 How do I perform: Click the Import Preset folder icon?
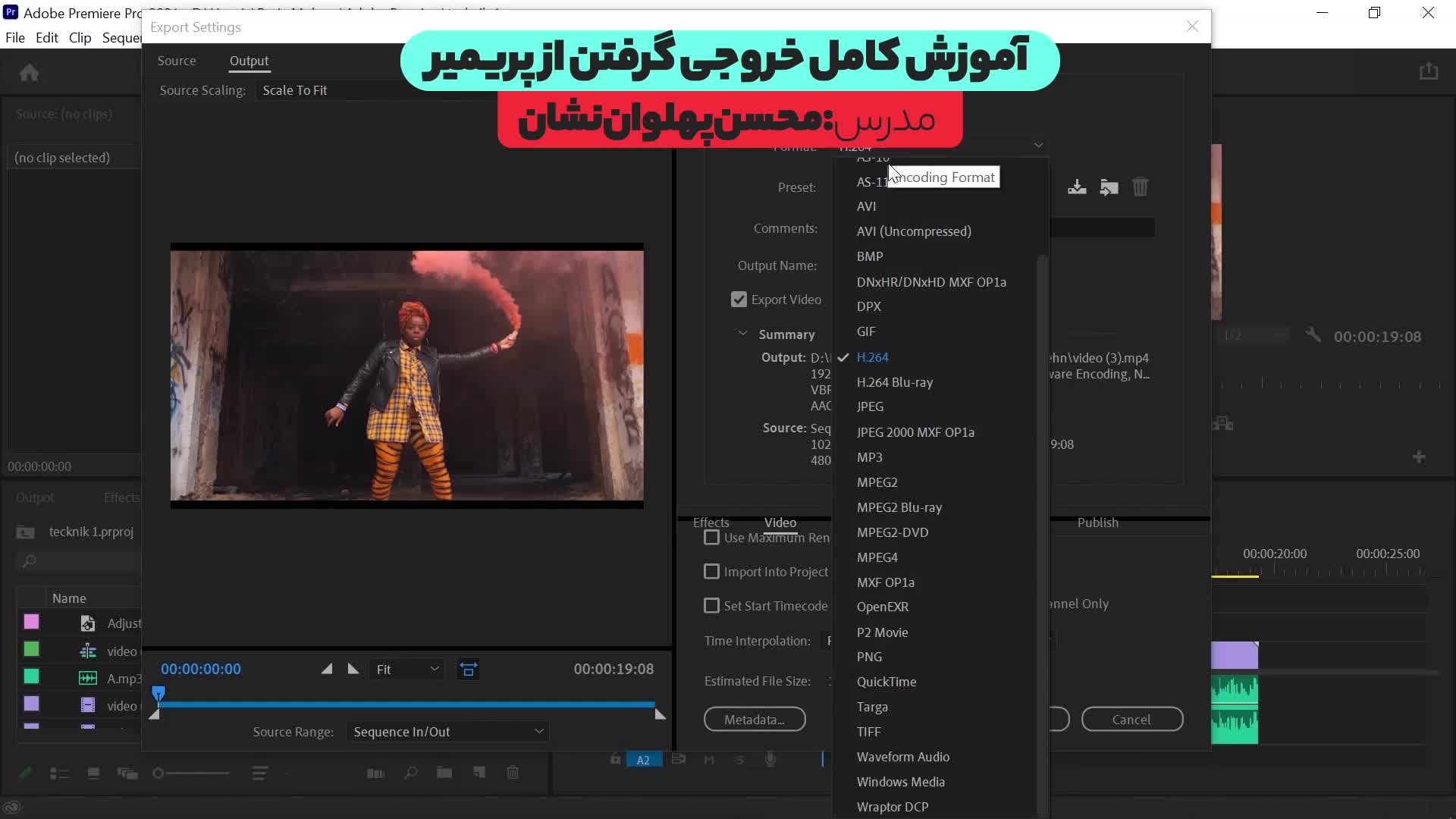(1109, 187)
